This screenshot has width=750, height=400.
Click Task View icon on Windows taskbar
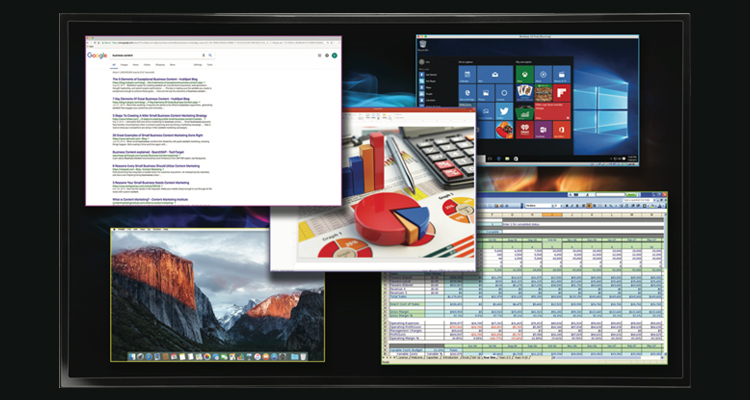point(490,158)
